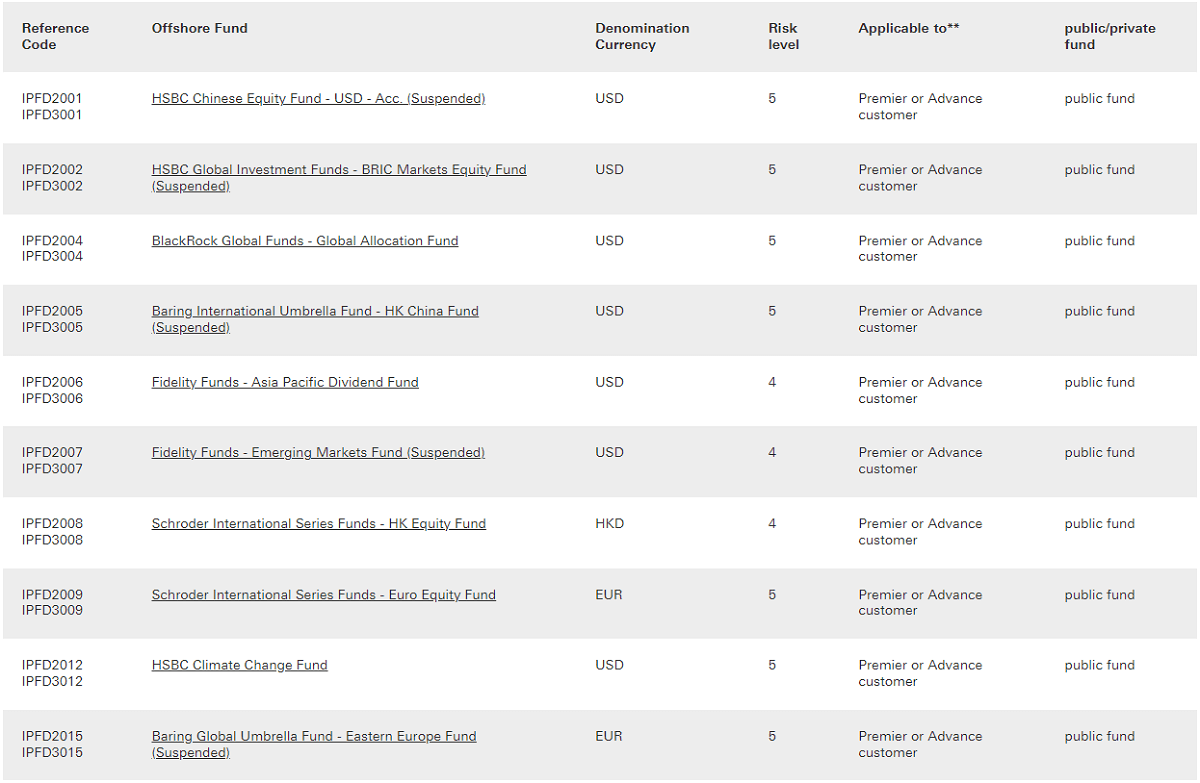This screenshot has width=1200, height=783.
Task: Click the Applicable to column header
Action: coord(908,28)
